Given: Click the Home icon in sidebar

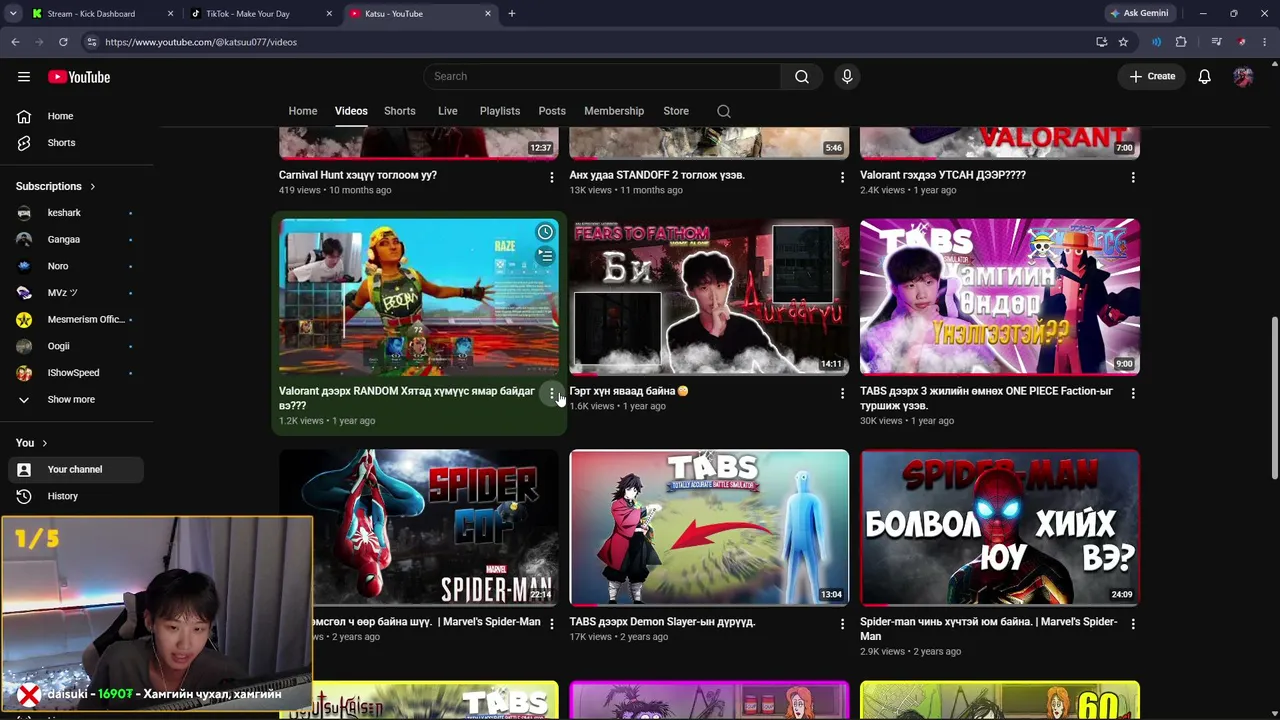Looking at the screenshot, I should (24, 116).
